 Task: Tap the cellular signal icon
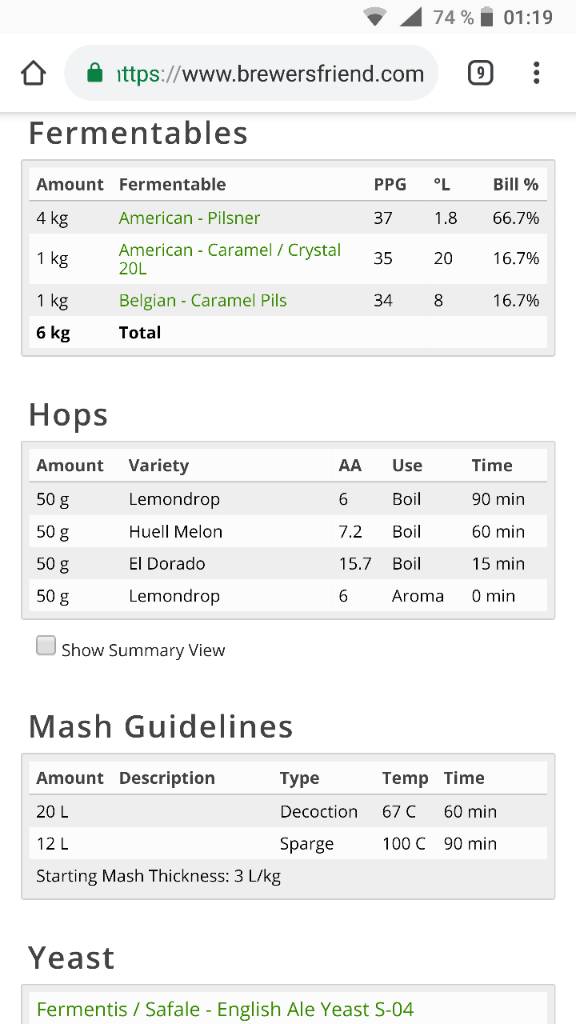point(411,17)
